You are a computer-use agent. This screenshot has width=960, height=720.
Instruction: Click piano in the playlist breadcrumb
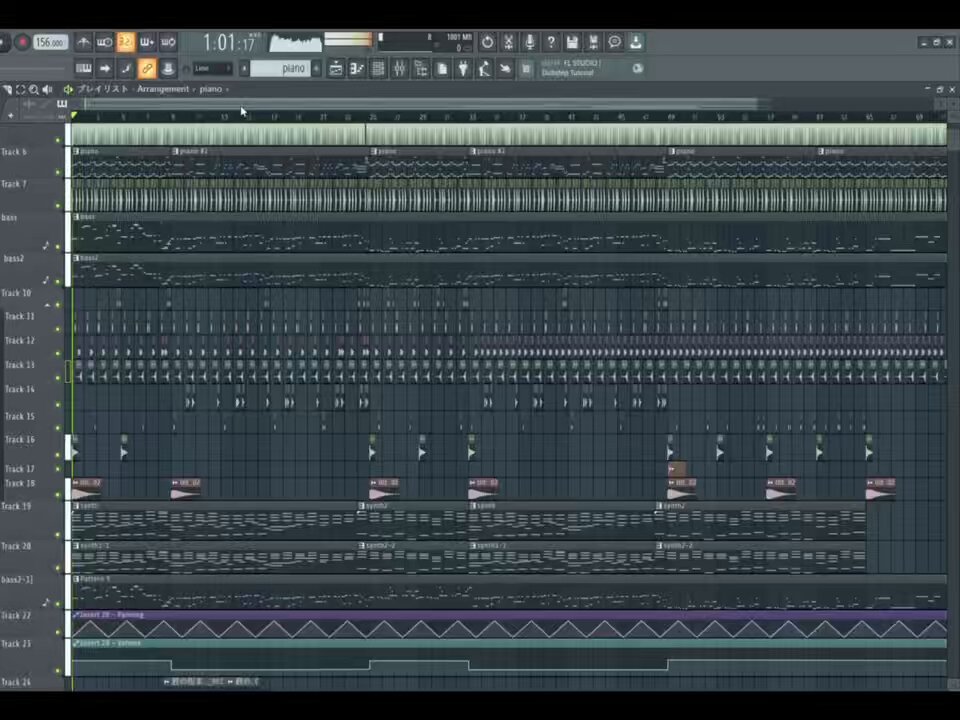tap(211, 89)
